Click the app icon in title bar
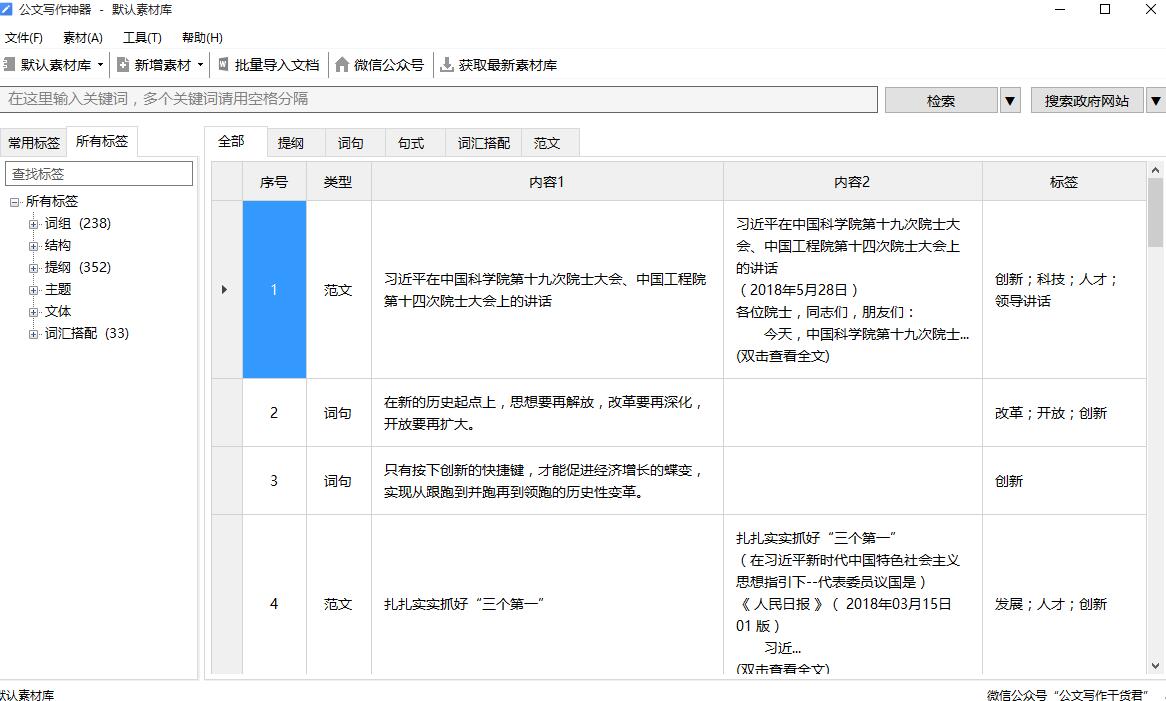 pyautogui.click(x=8, y=9)
